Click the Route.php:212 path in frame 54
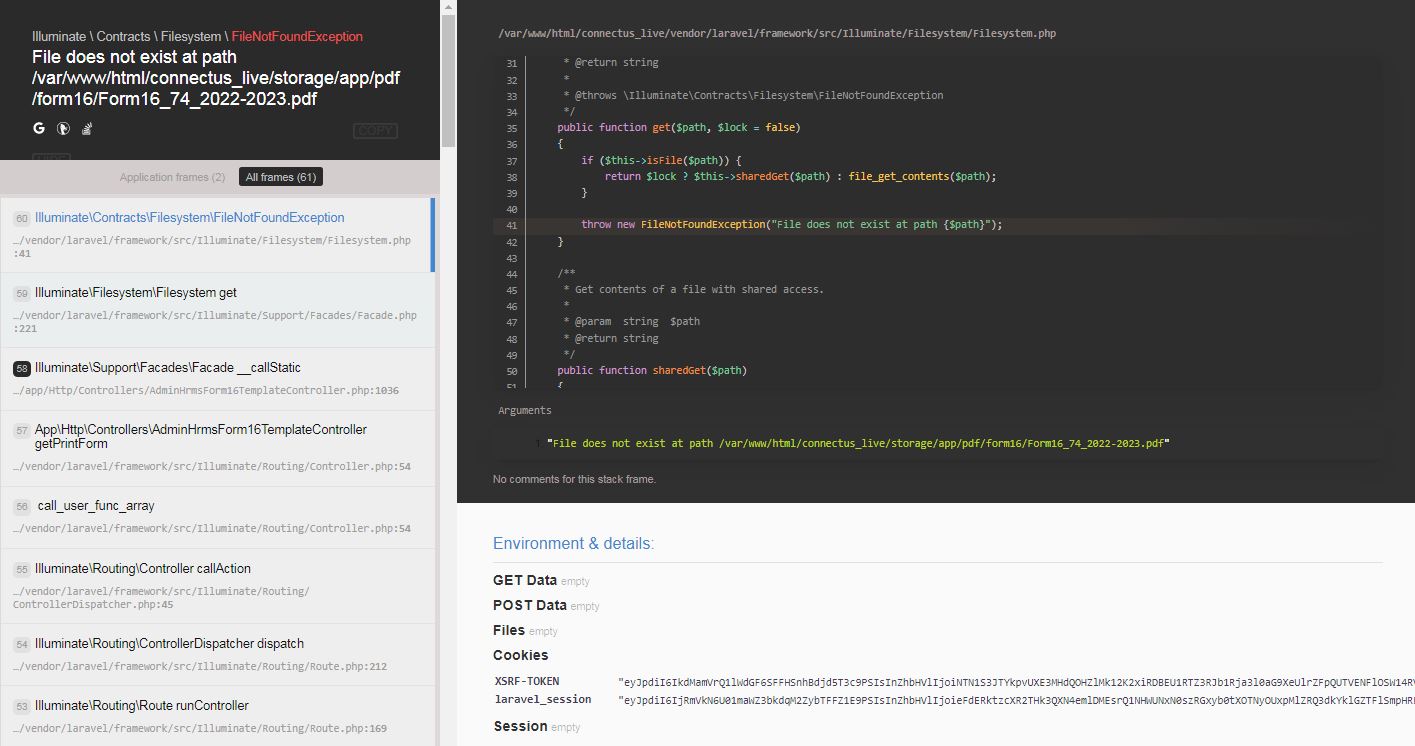 200,666
